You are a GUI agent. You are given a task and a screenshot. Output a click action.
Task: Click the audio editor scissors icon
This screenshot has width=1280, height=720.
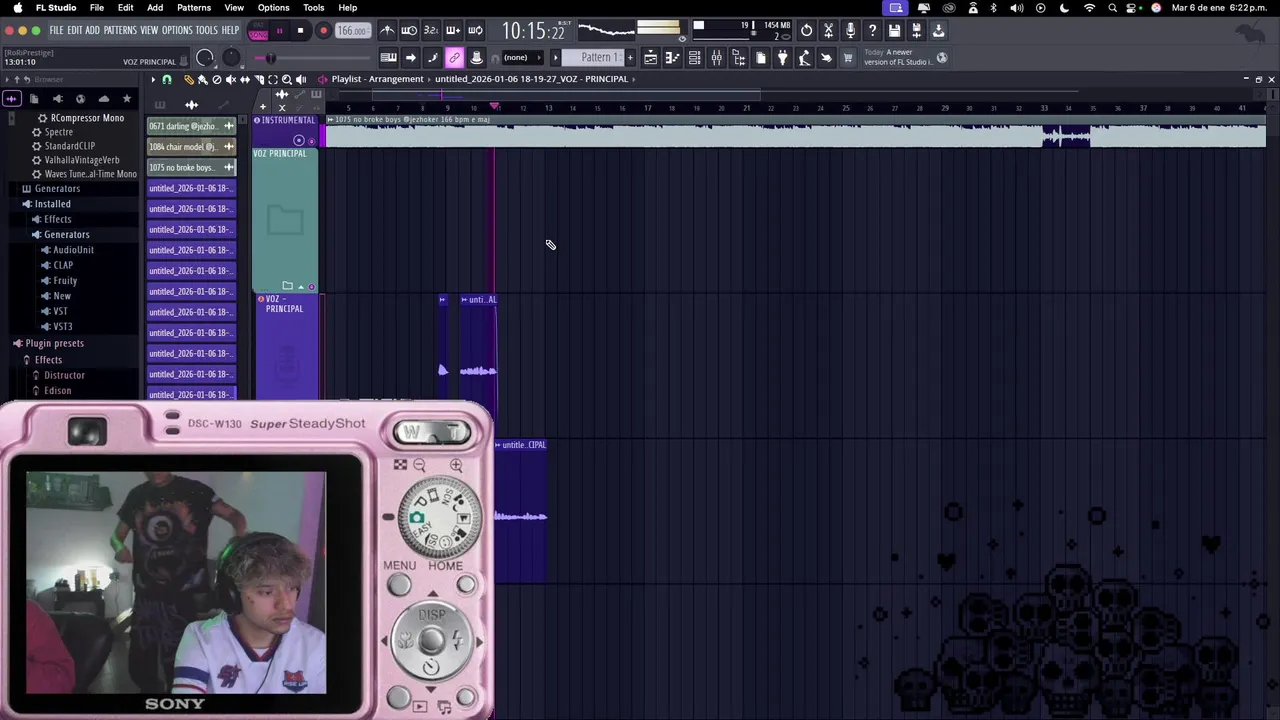(x=828, y=31)
